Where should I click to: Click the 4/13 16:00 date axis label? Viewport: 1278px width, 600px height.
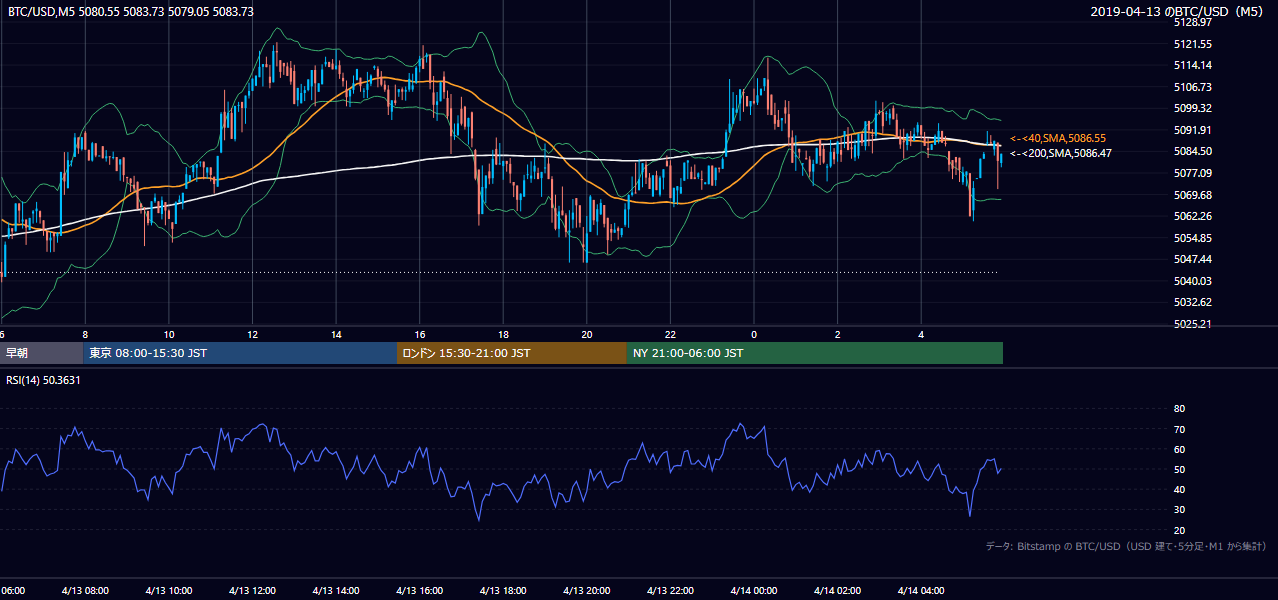click(419, 591)
